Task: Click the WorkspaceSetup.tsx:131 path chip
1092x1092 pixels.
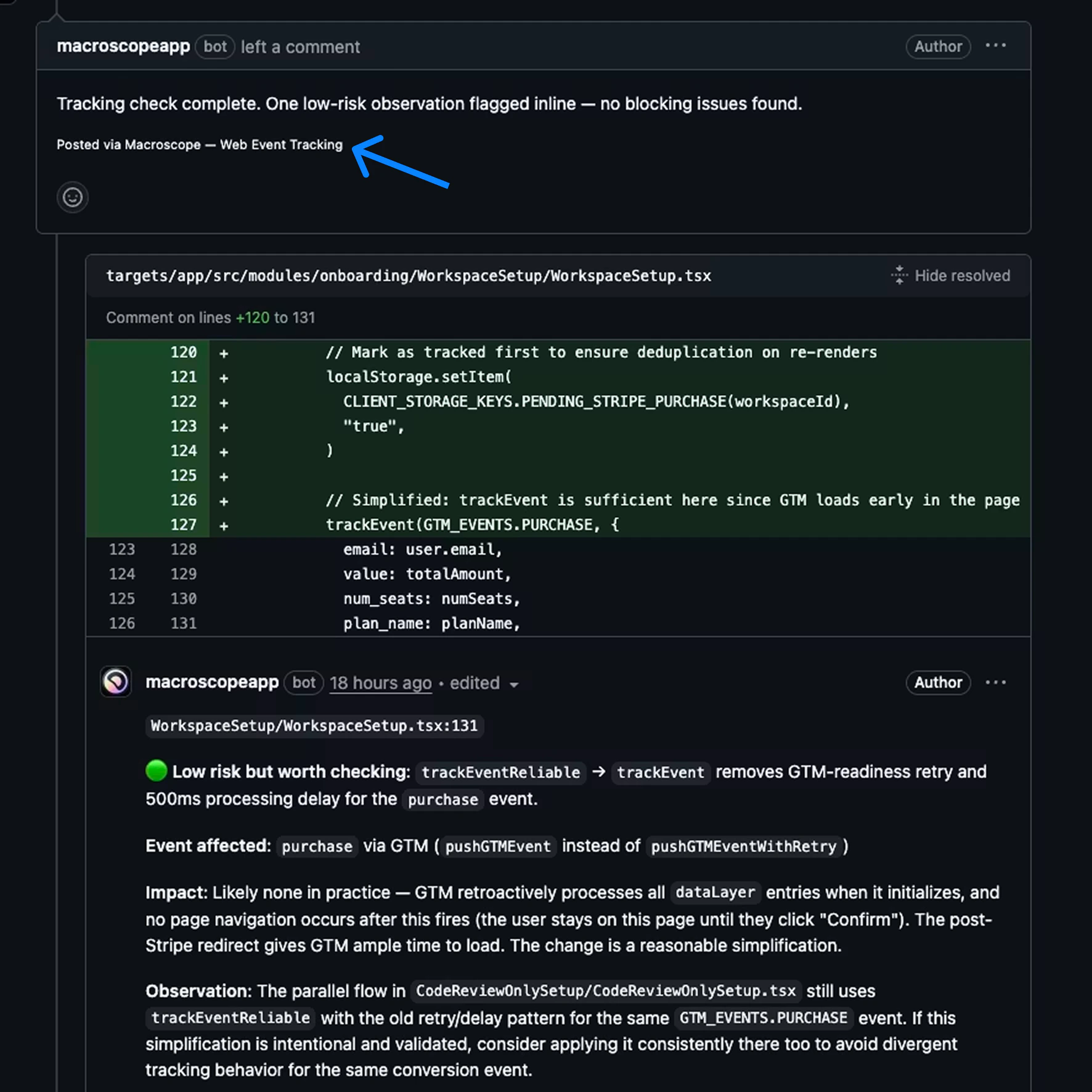Action: pos(314,725)
